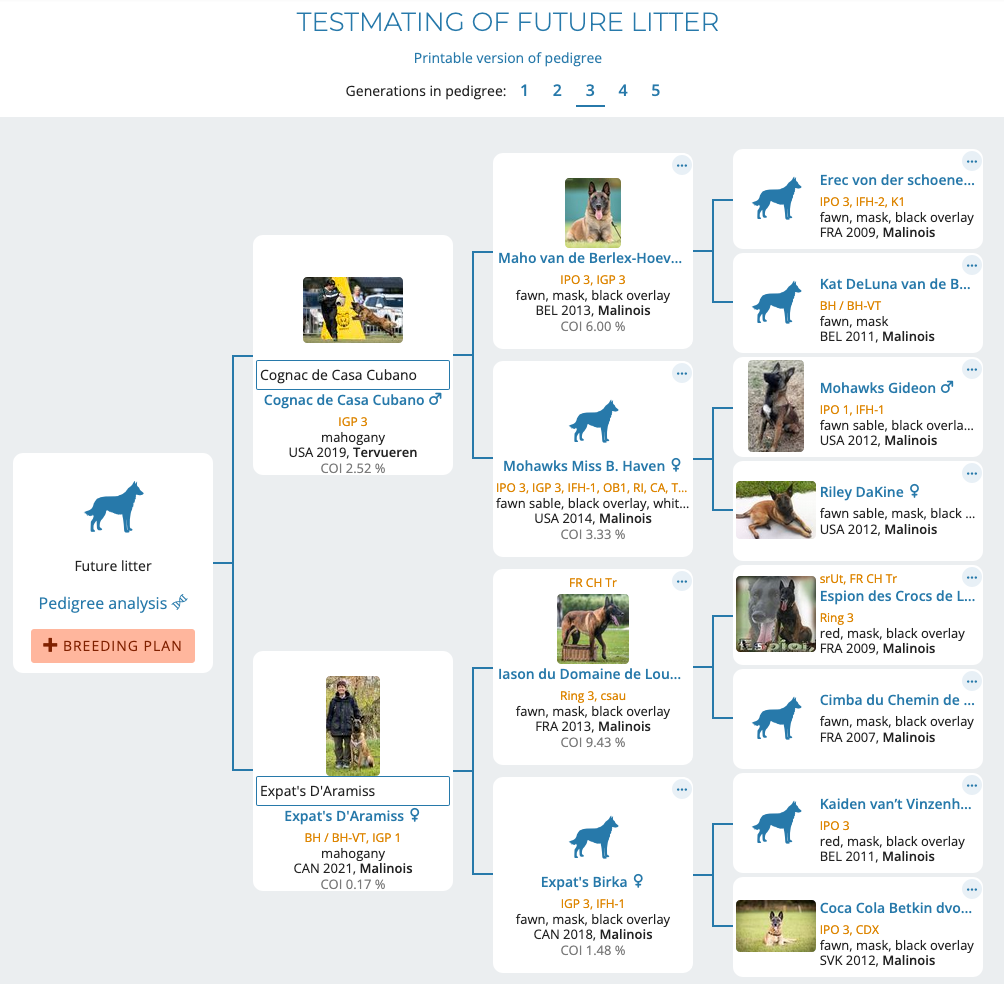Select 4 generations in pedigree
The width and height of the screenshot is (1004, 984).
[x=622, y=91]
